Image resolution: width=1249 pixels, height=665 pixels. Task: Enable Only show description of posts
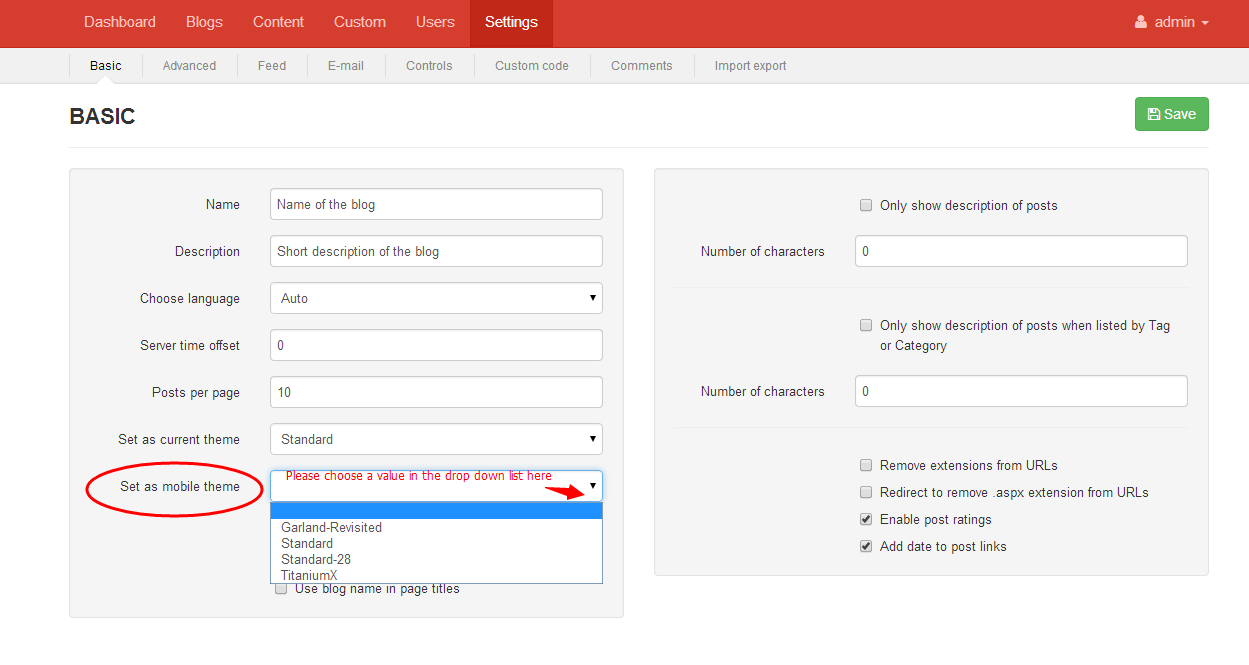coord(866,205)
